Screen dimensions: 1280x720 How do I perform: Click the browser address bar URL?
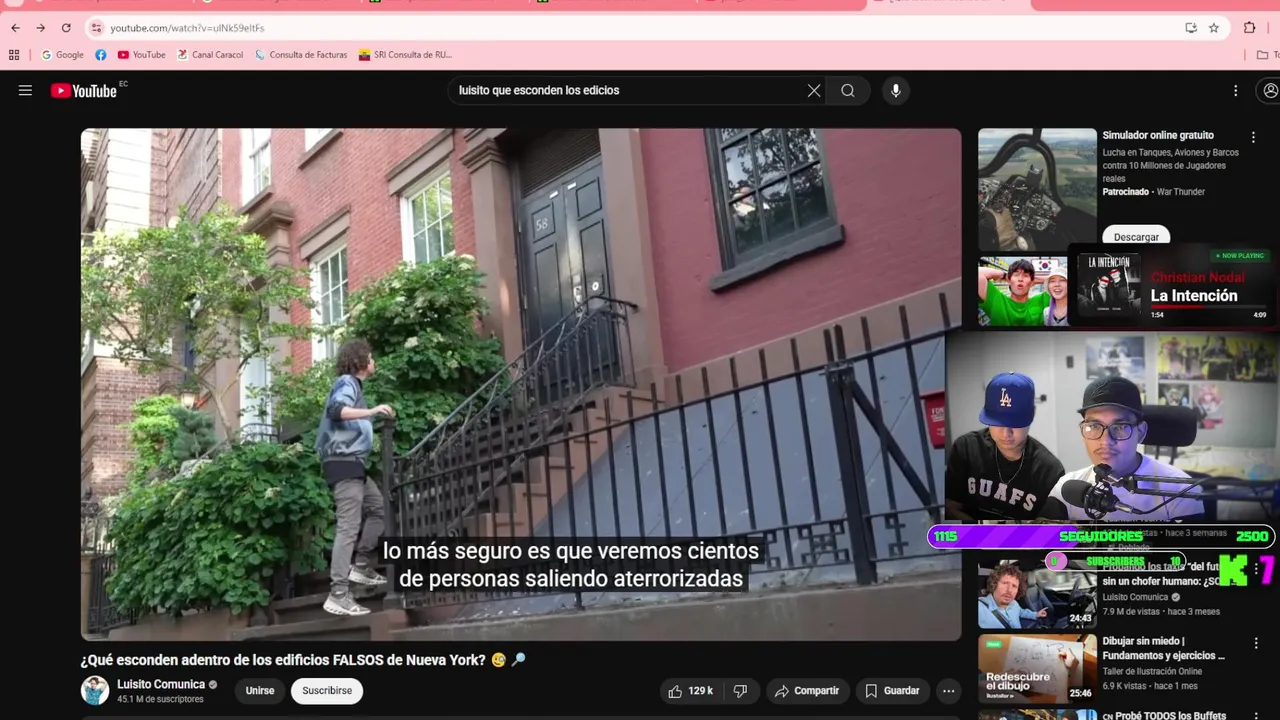(x=187, y=28)
